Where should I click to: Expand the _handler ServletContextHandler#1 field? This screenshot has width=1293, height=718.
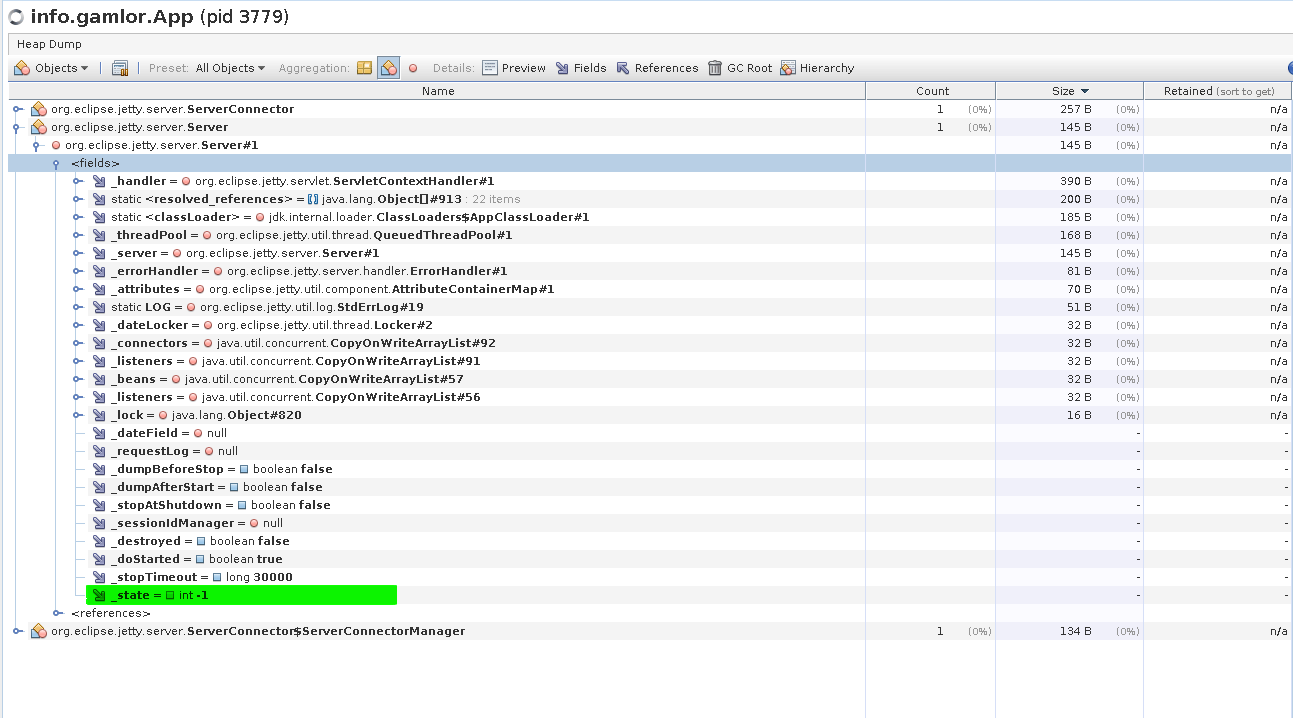click(x=78, y=181)
